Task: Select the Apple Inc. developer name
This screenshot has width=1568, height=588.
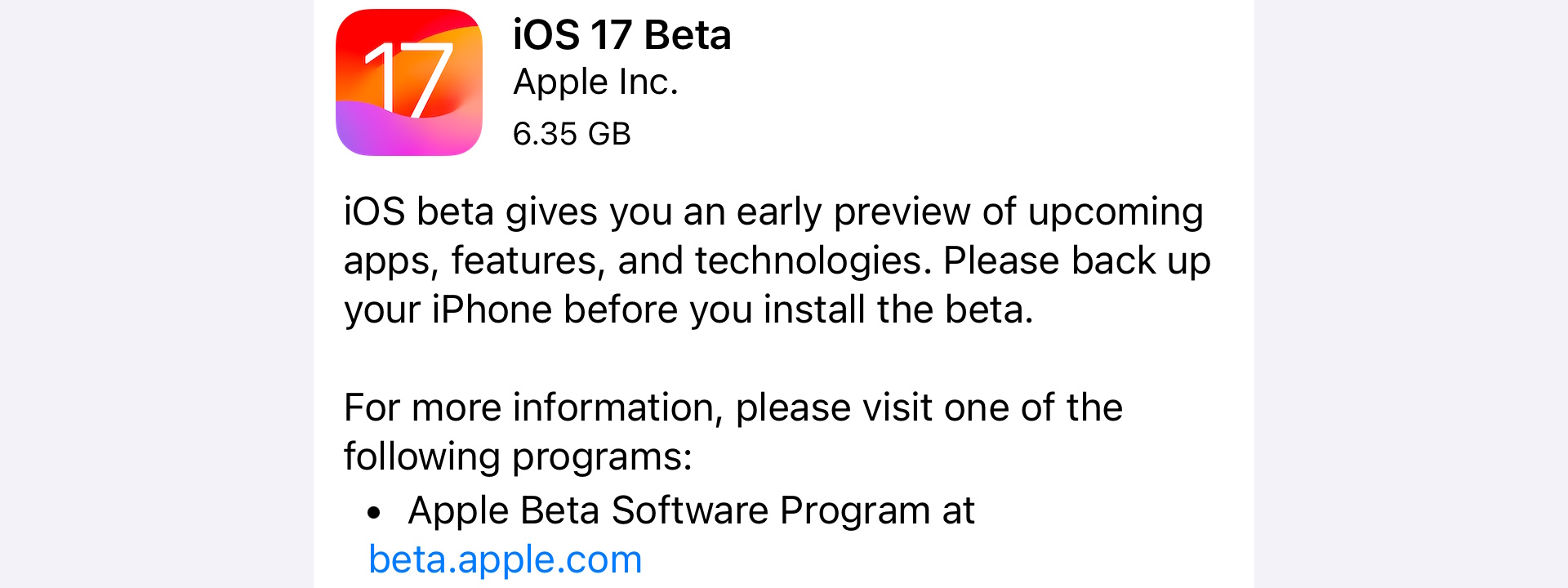Action: click(595, 82)
